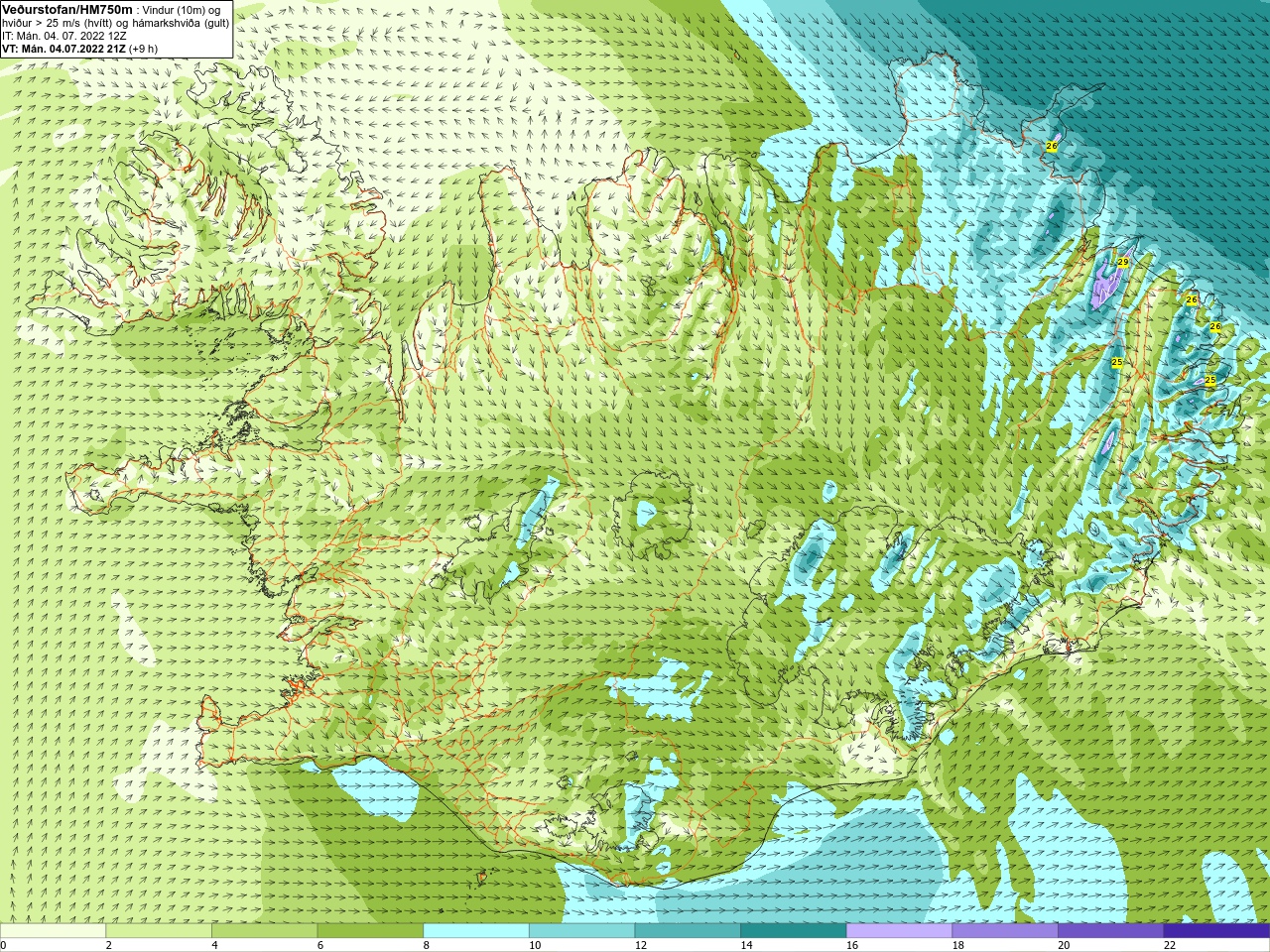Click the scale number "6" on the legend
Image resolution: width=1270 pixels, height=952 pixels.
[320, 945]
